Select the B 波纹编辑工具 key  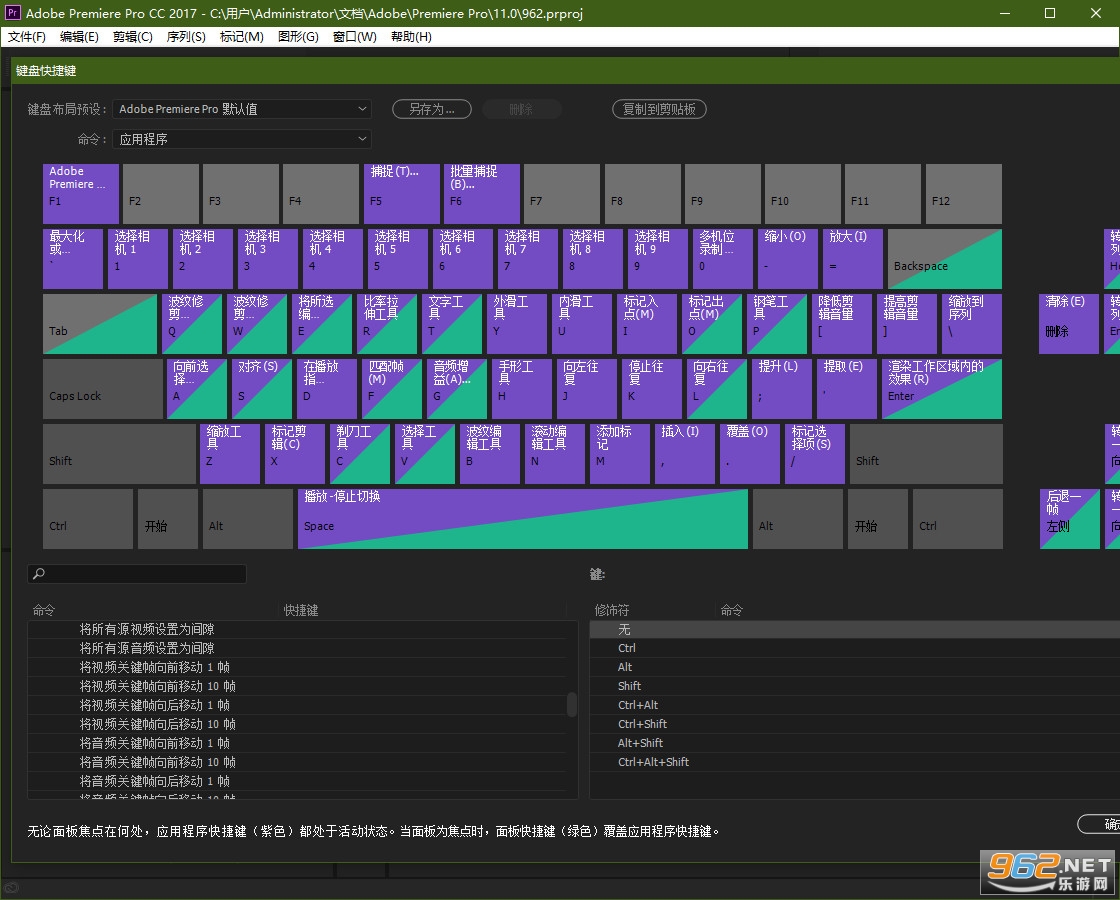pos(490,454)
